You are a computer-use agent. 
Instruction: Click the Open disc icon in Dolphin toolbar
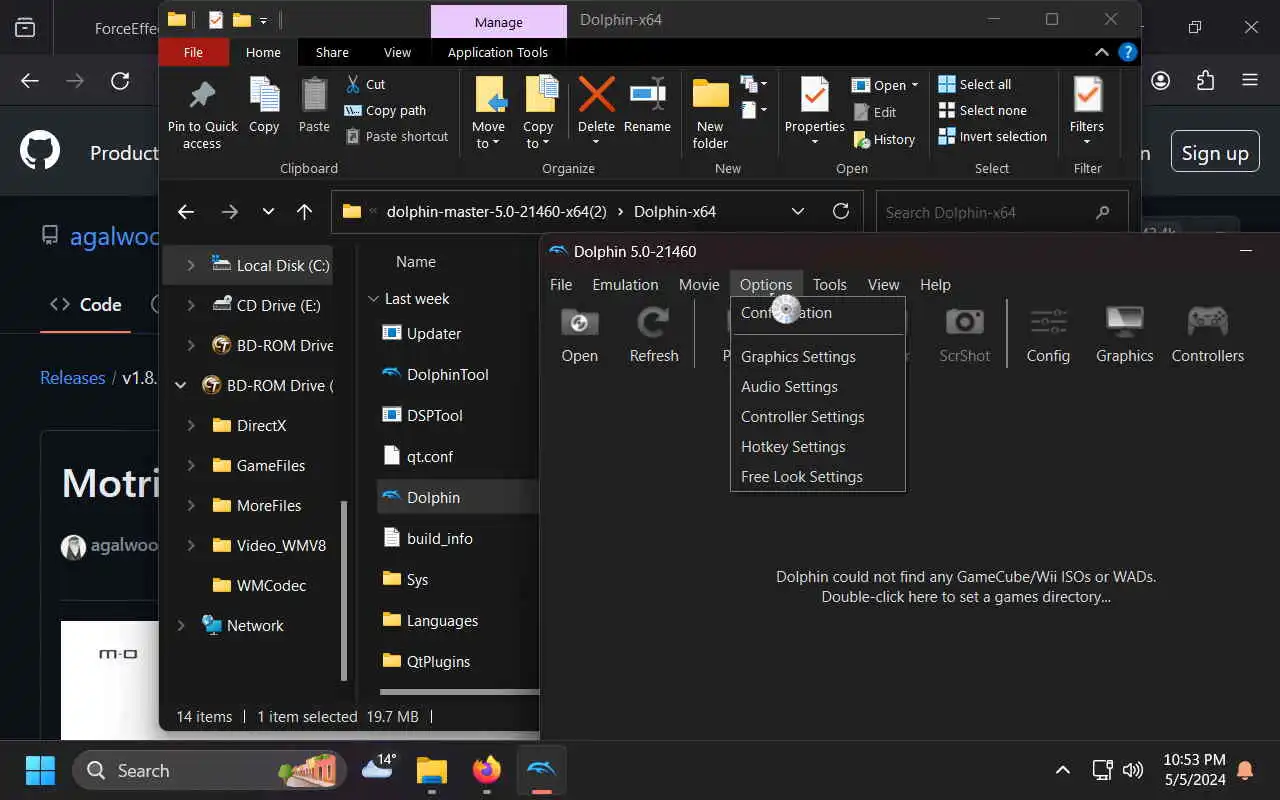click(x=579, y=322)
